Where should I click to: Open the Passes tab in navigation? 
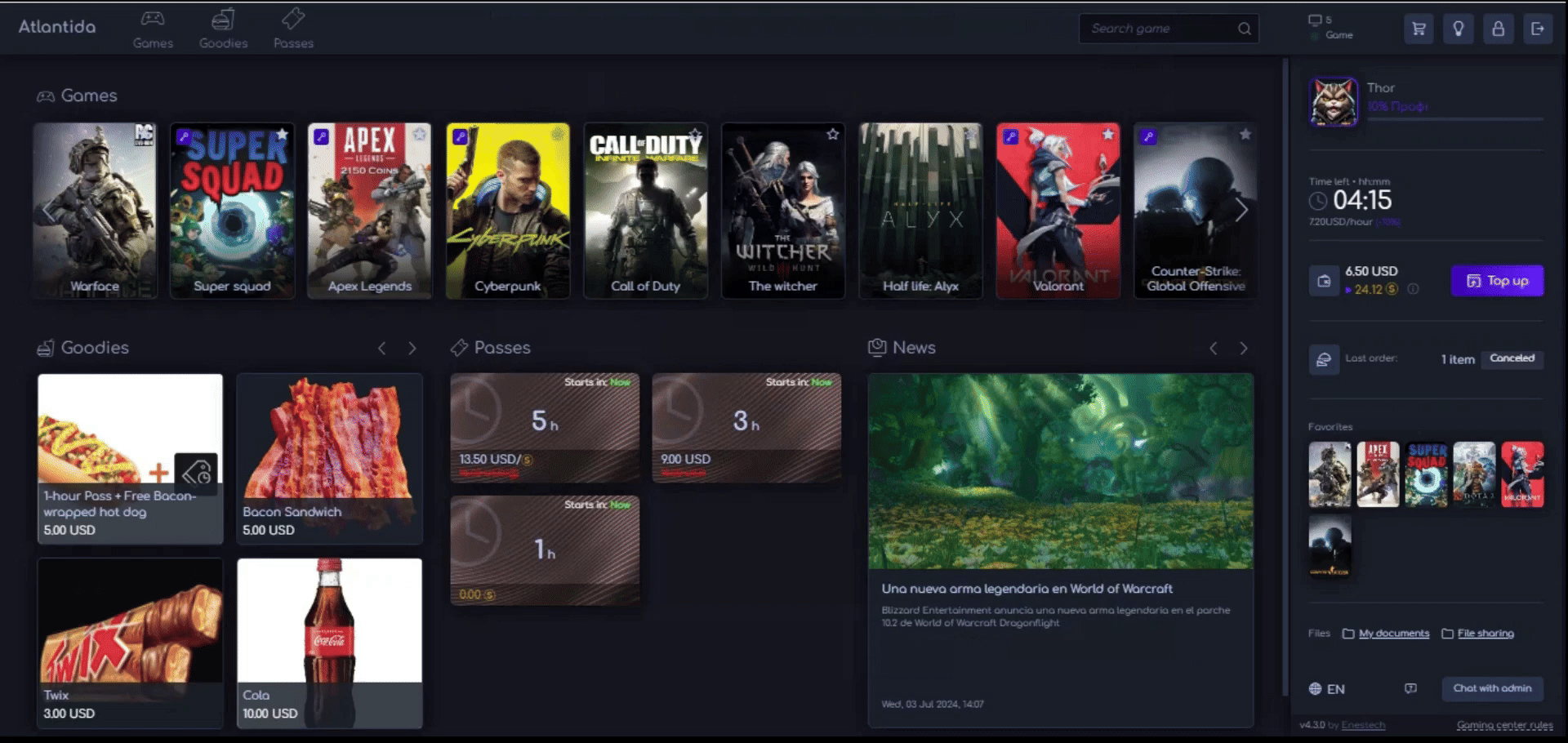293,29
